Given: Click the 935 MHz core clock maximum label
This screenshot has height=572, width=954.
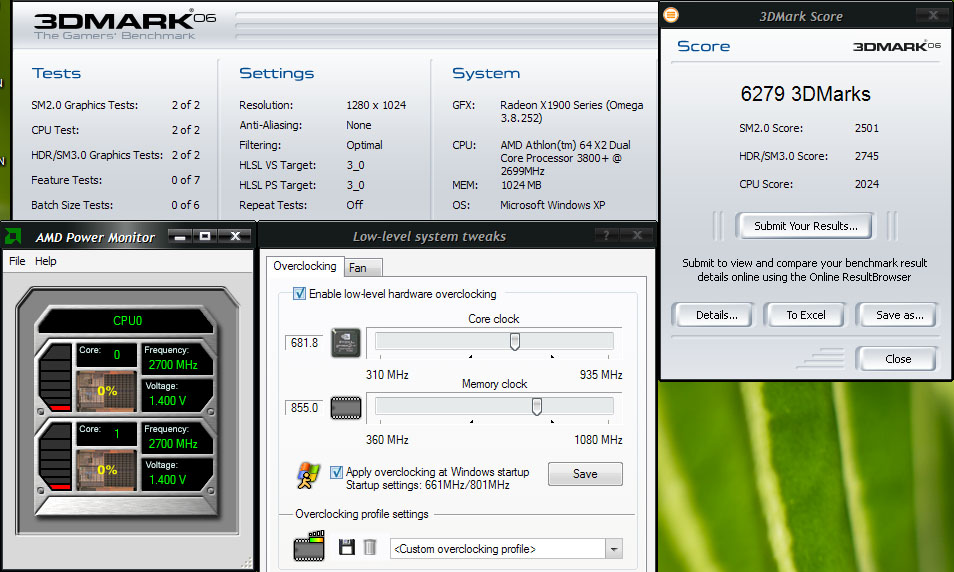Looking at the screenshot, I should 601,375.
